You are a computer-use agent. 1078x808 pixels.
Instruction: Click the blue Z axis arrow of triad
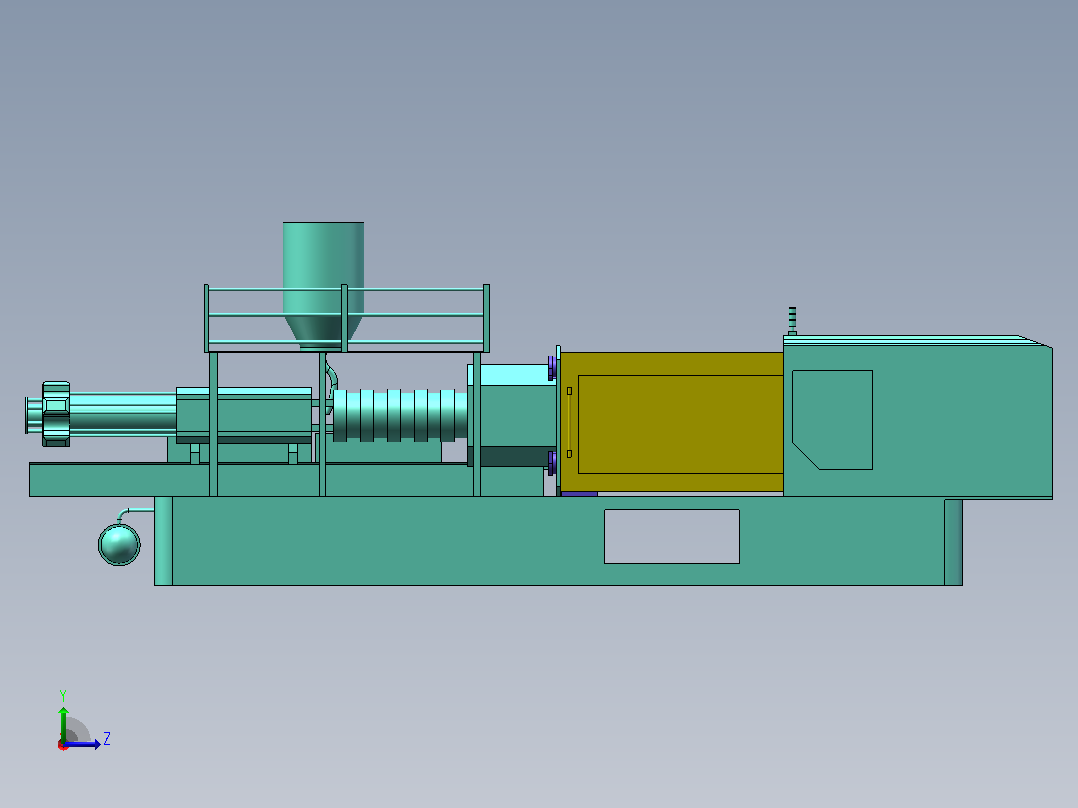pyautogui.click(x=82, y=744)
